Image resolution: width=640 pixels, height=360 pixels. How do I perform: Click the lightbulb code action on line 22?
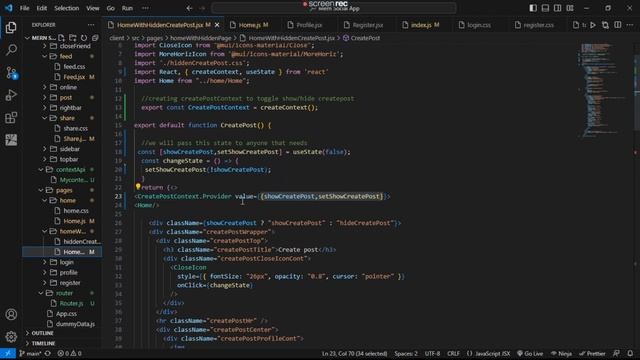click(x=138, y=187)
